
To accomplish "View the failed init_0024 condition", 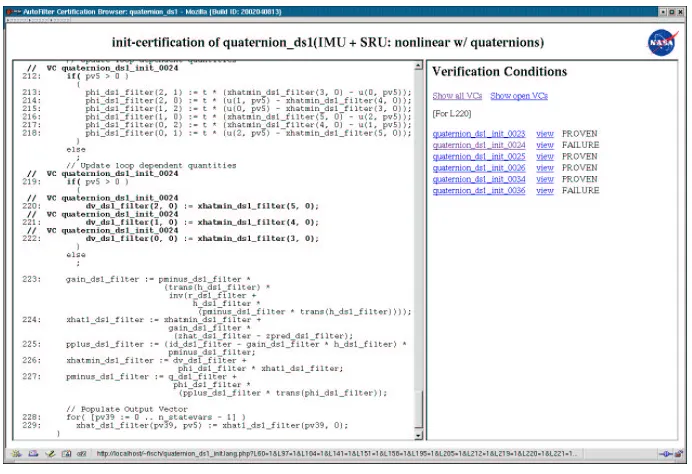I will (x=545, y=145).
